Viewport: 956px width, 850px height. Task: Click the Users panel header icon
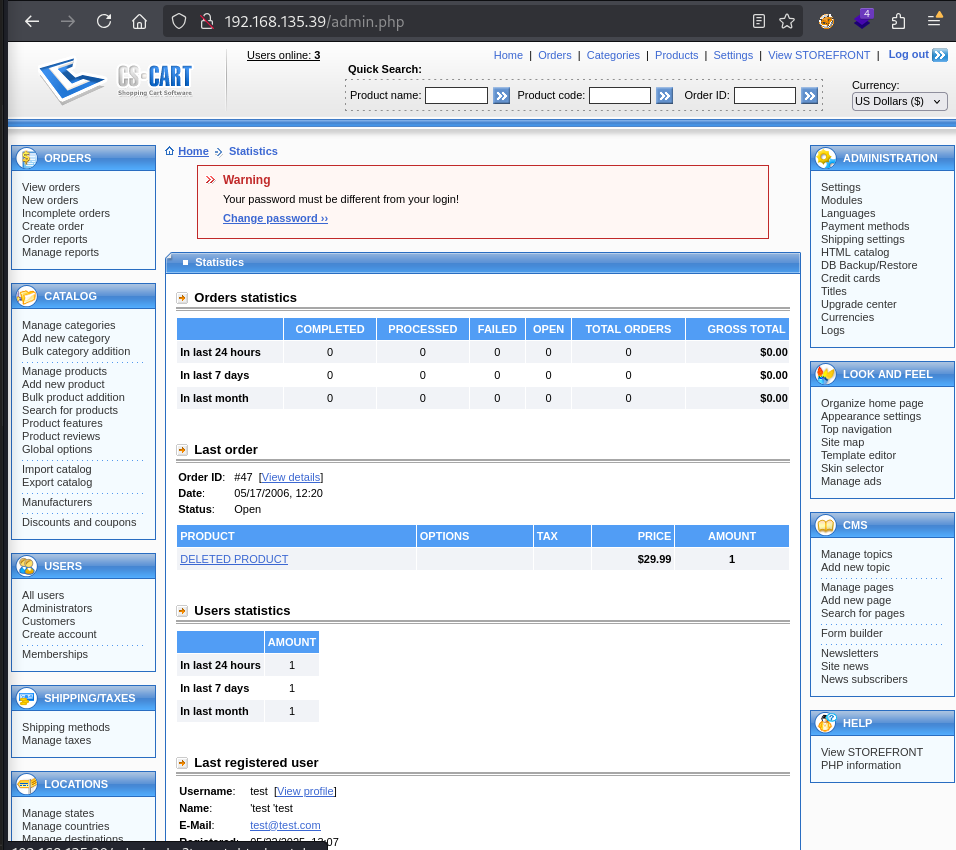tap(27, 566)
